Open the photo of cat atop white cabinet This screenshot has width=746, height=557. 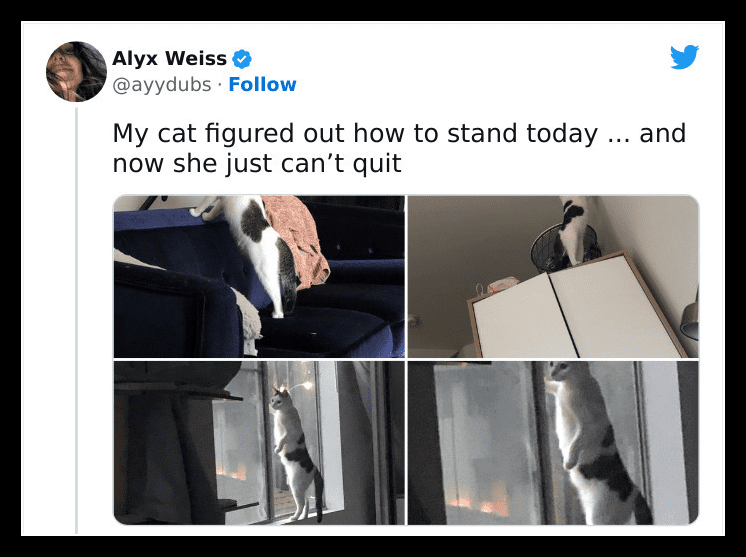tap(553, 276)
